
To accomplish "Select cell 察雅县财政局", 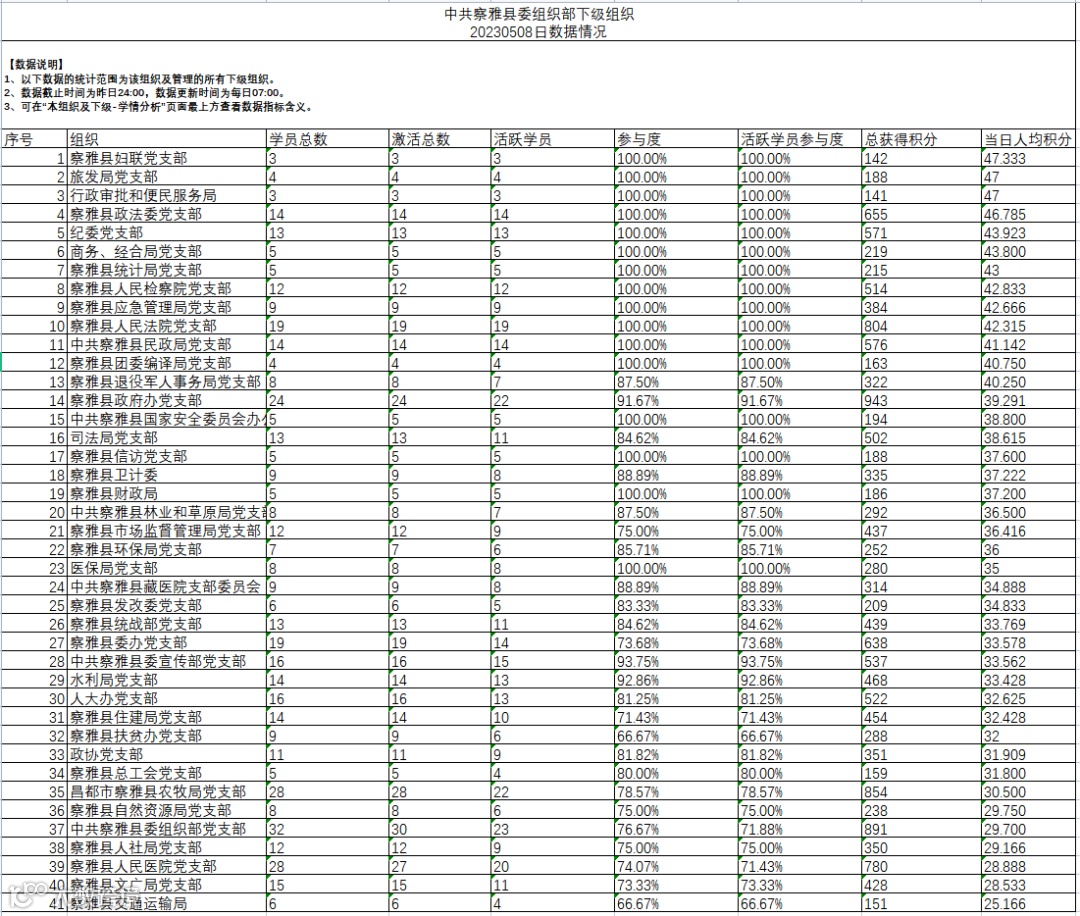I will point(167,493).
